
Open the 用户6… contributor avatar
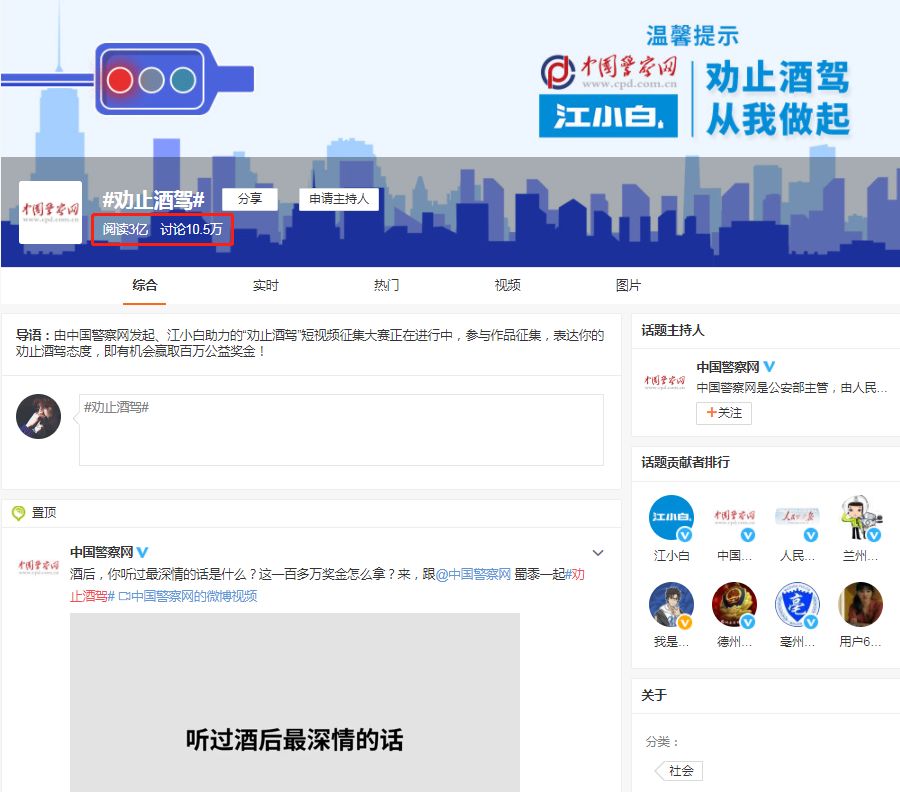click(860, 604)
